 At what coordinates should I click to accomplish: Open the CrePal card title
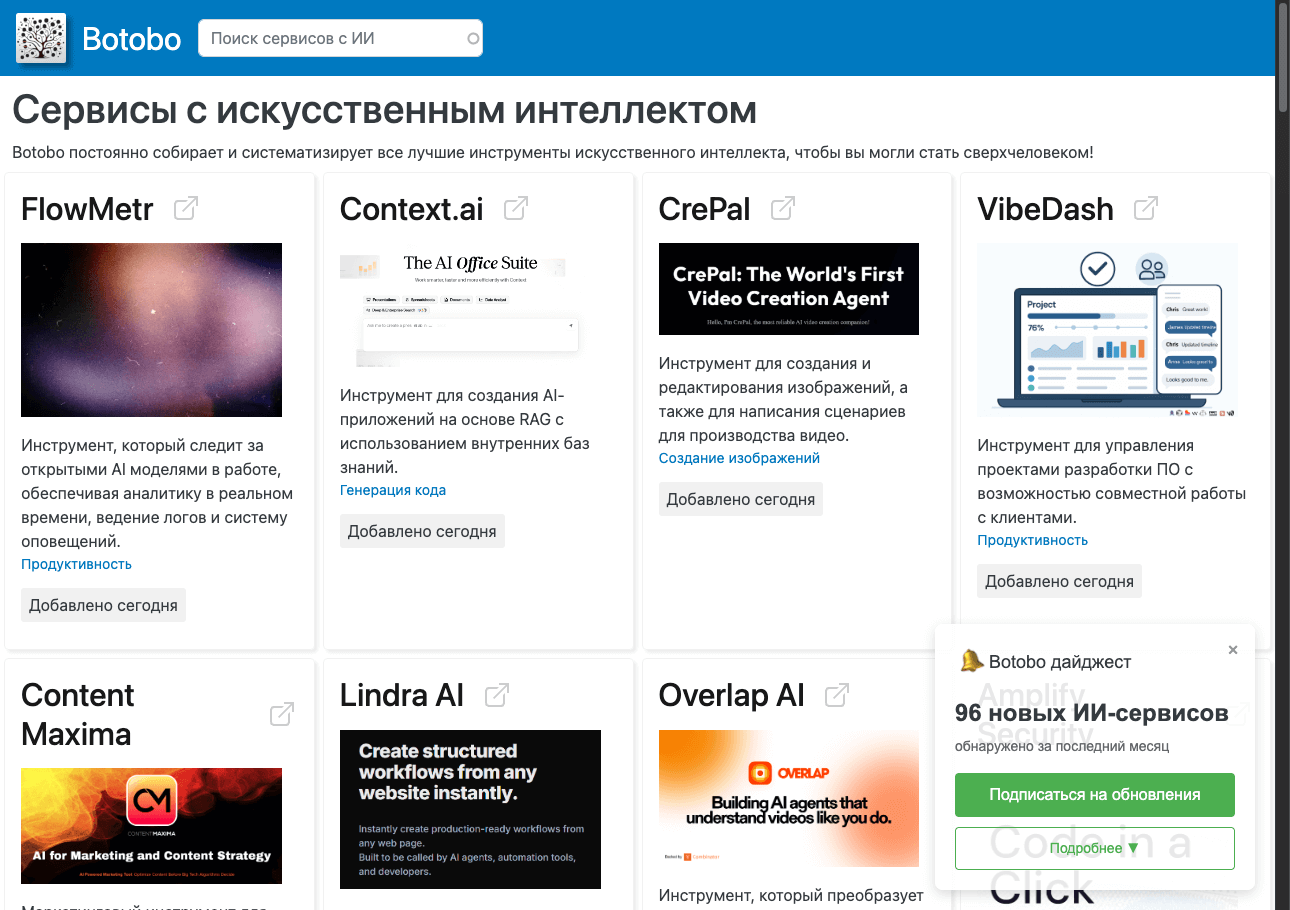pyautogui.click(x=704, y=209)
